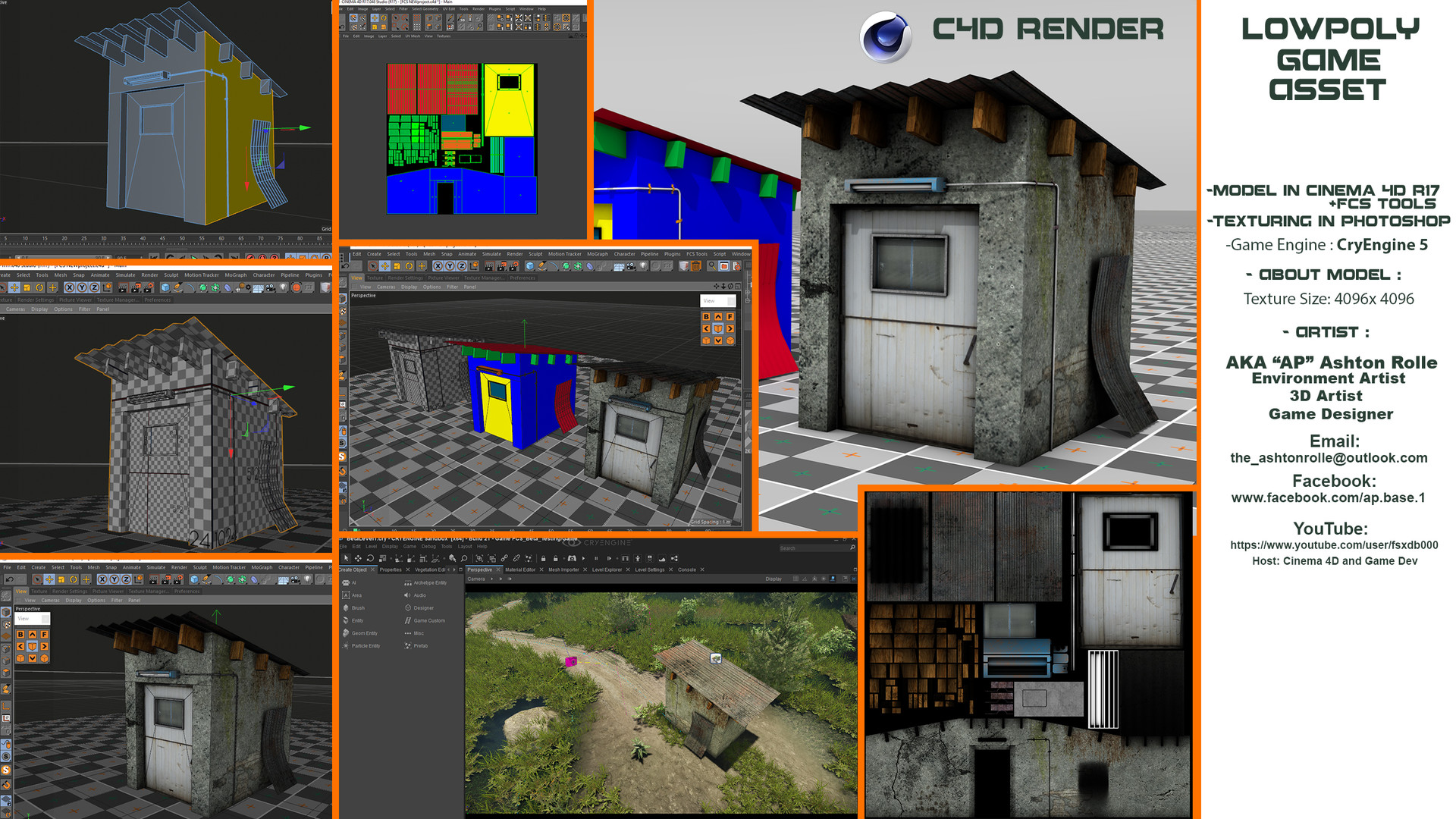The image size is (1456, 819).
Task: Select CryEngine's arrow selection tool icon
Action: (x=346, y=558)
